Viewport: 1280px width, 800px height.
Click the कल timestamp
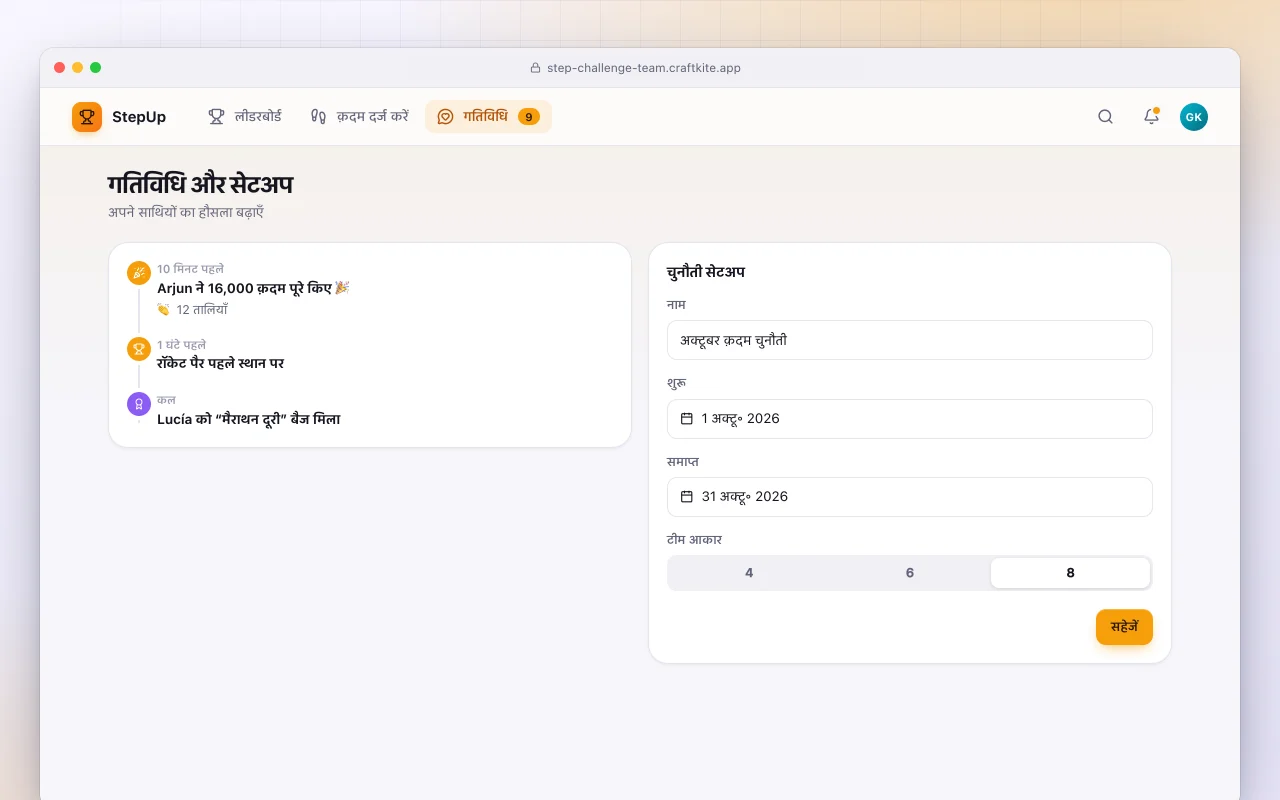click(166, 400)
